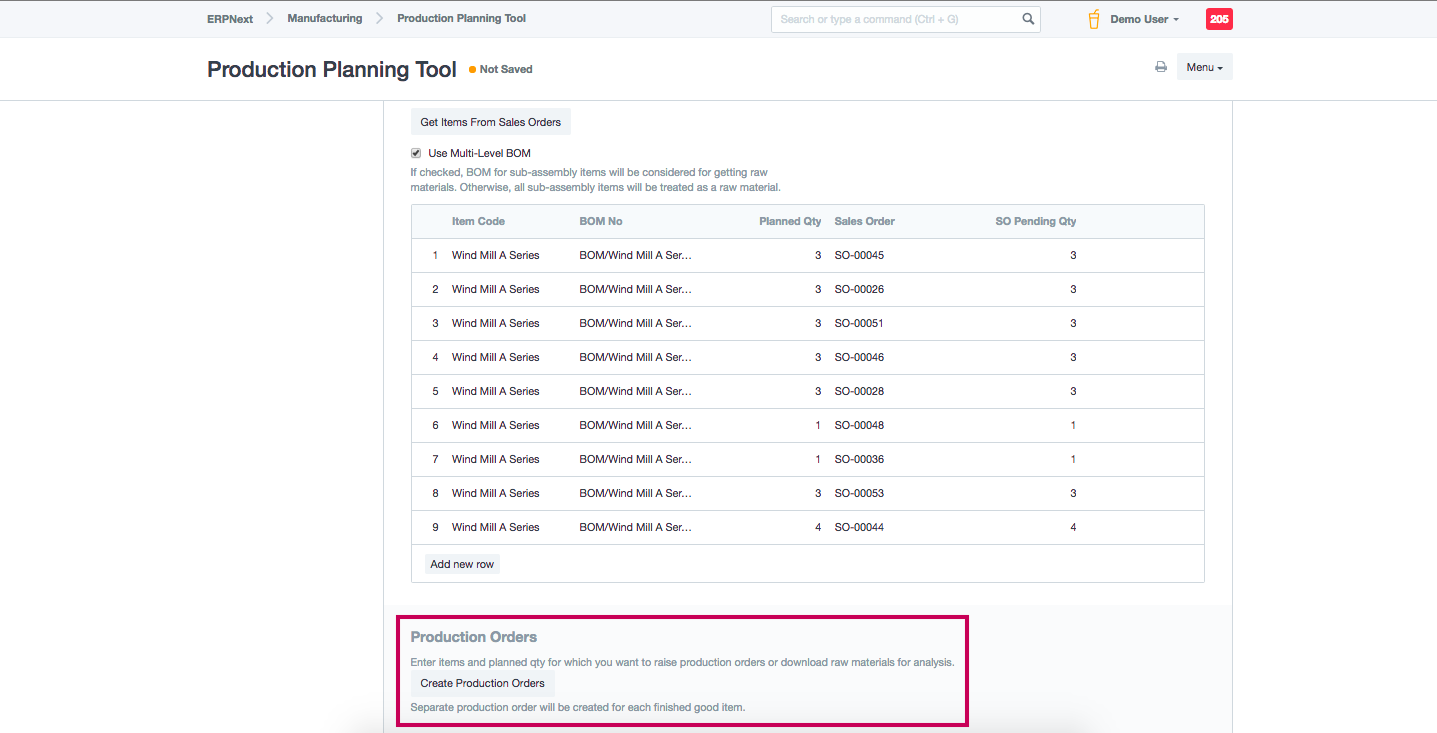This screenshot has width=1437, height=733.
Task: Click Add new row button
Action: tap(462, 564)
